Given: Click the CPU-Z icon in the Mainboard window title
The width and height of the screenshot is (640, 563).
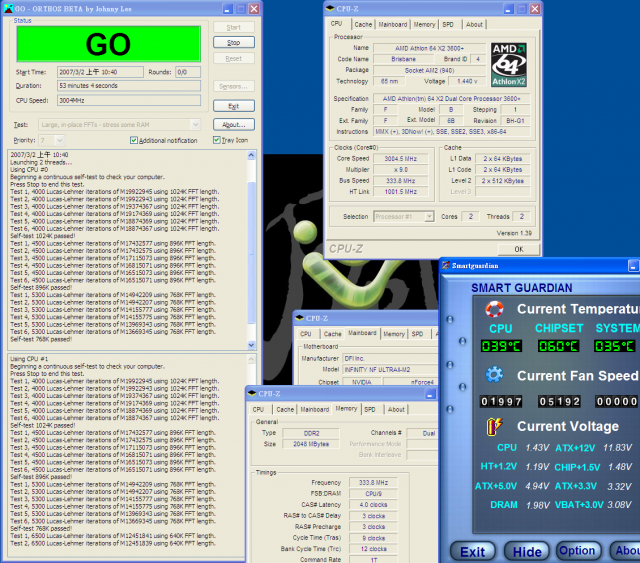Looking at the screenshot, I should (300, 318).
